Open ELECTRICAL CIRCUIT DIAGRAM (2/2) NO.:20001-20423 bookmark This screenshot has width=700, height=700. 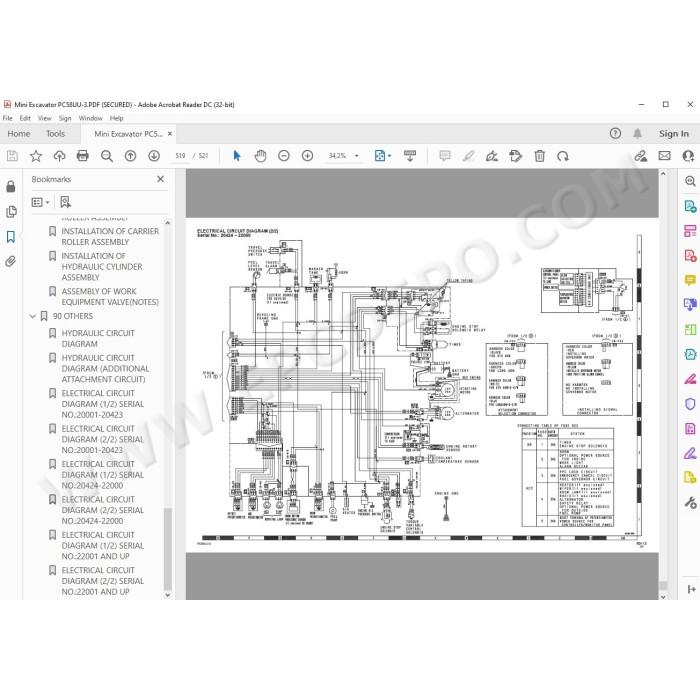(x=103, y=439)
